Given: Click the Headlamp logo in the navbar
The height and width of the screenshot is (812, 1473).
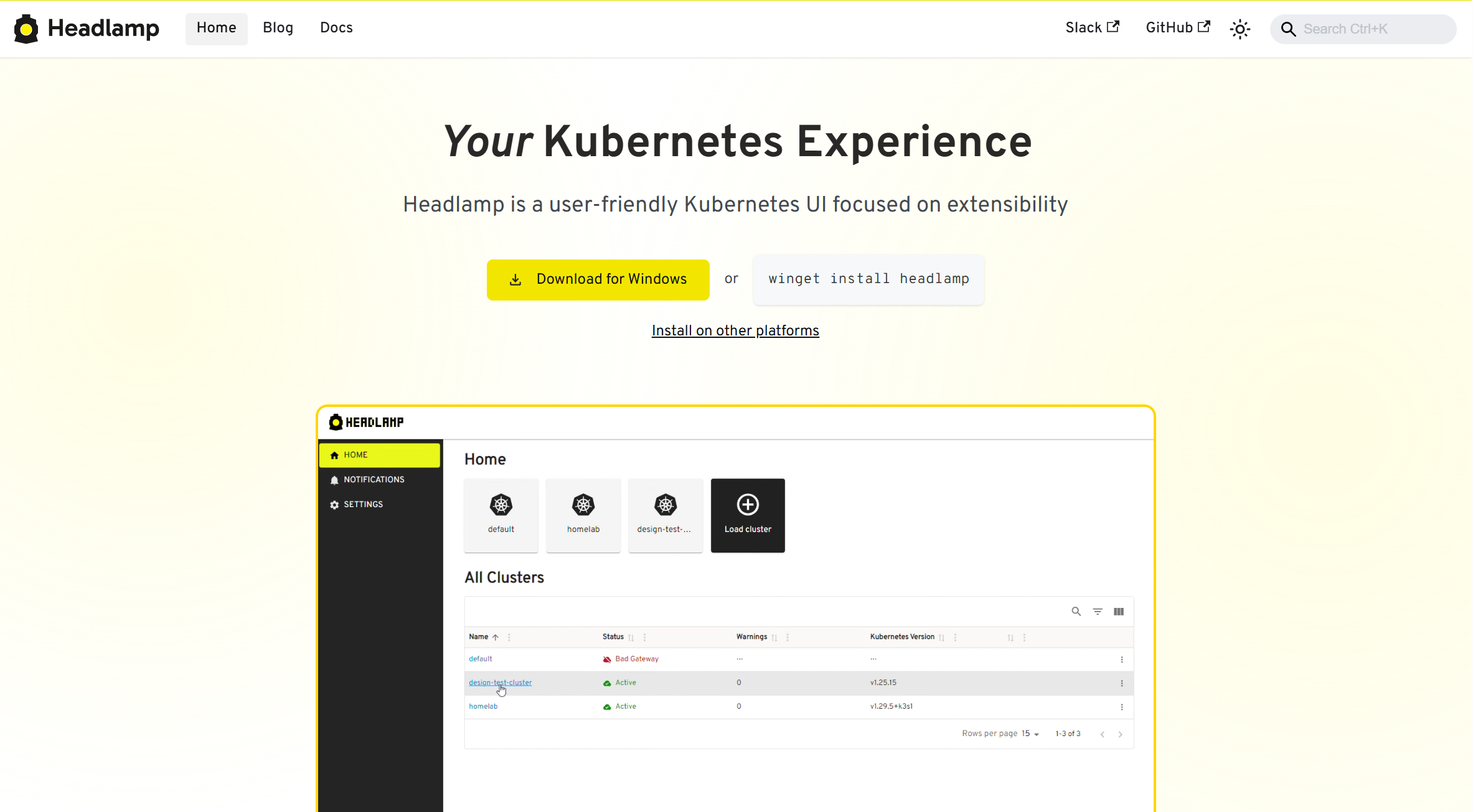Looking at the screenshot, I should pyautogui.click(x=87, y=29).
